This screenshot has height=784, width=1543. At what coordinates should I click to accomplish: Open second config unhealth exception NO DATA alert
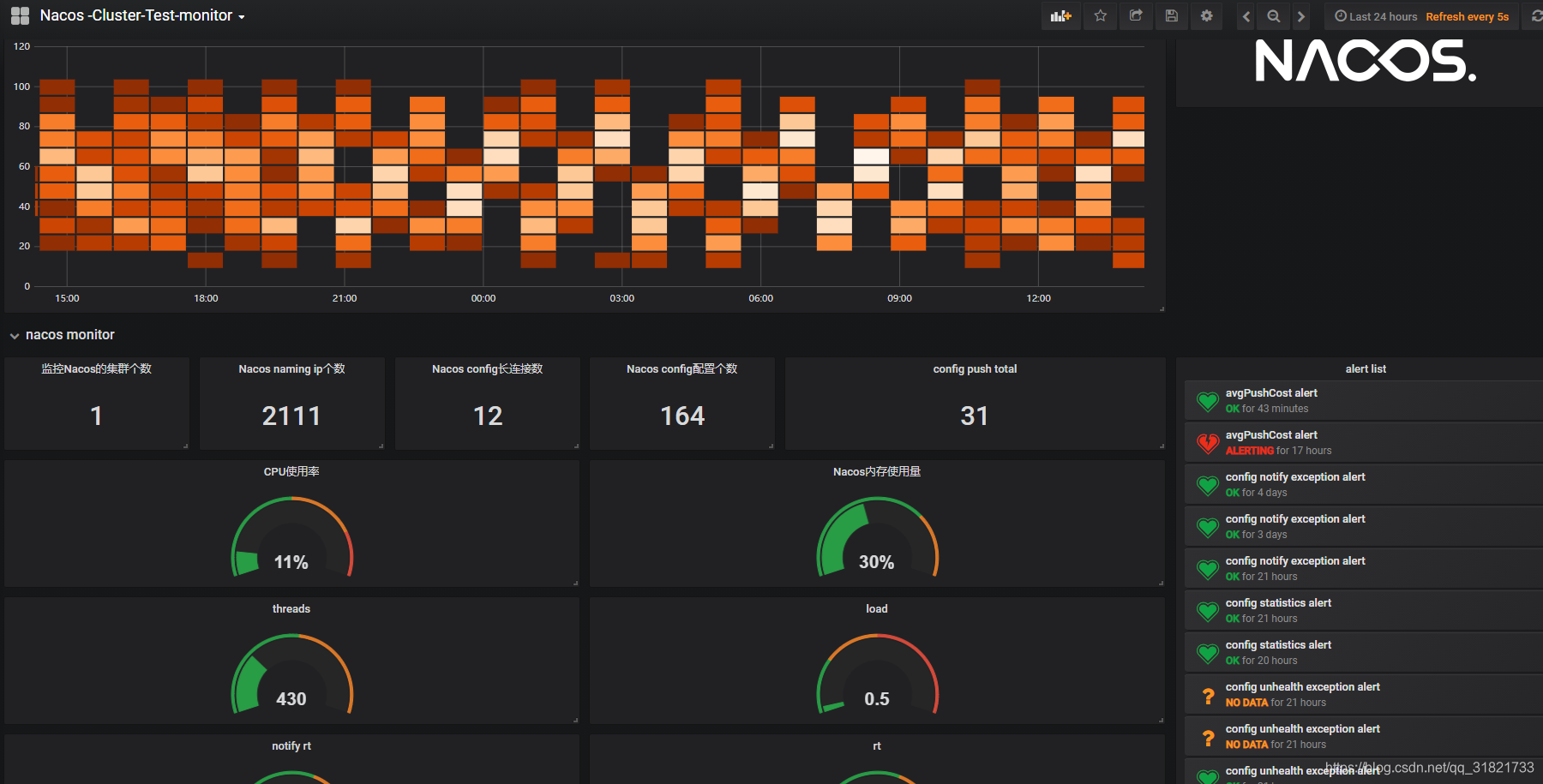click(x=1364, y=736)
